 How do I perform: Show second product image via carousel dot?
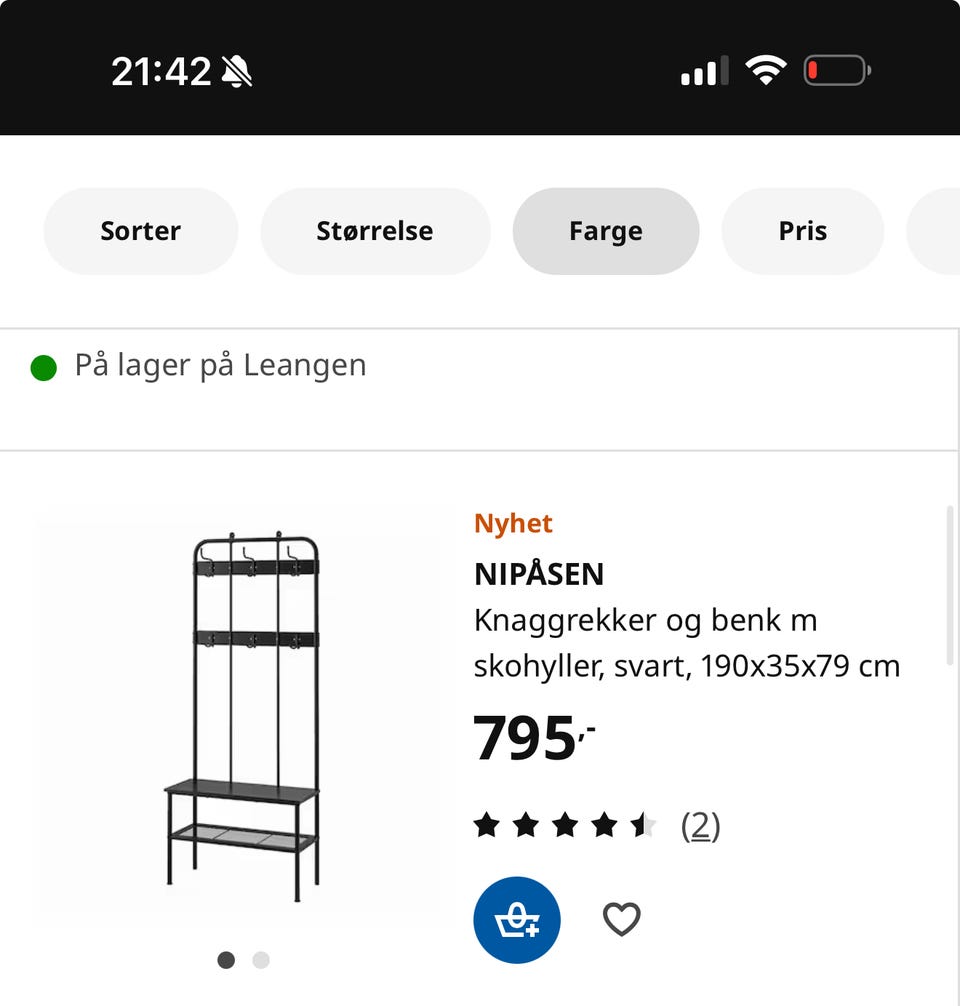coord(261,960)
